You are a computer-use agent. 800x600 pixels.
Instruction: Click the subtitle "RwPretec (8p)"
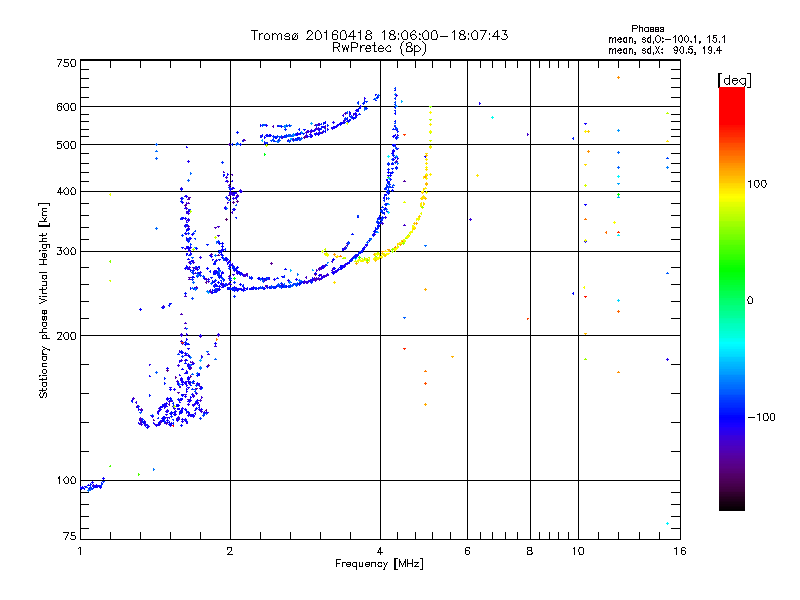click(379, 48)
